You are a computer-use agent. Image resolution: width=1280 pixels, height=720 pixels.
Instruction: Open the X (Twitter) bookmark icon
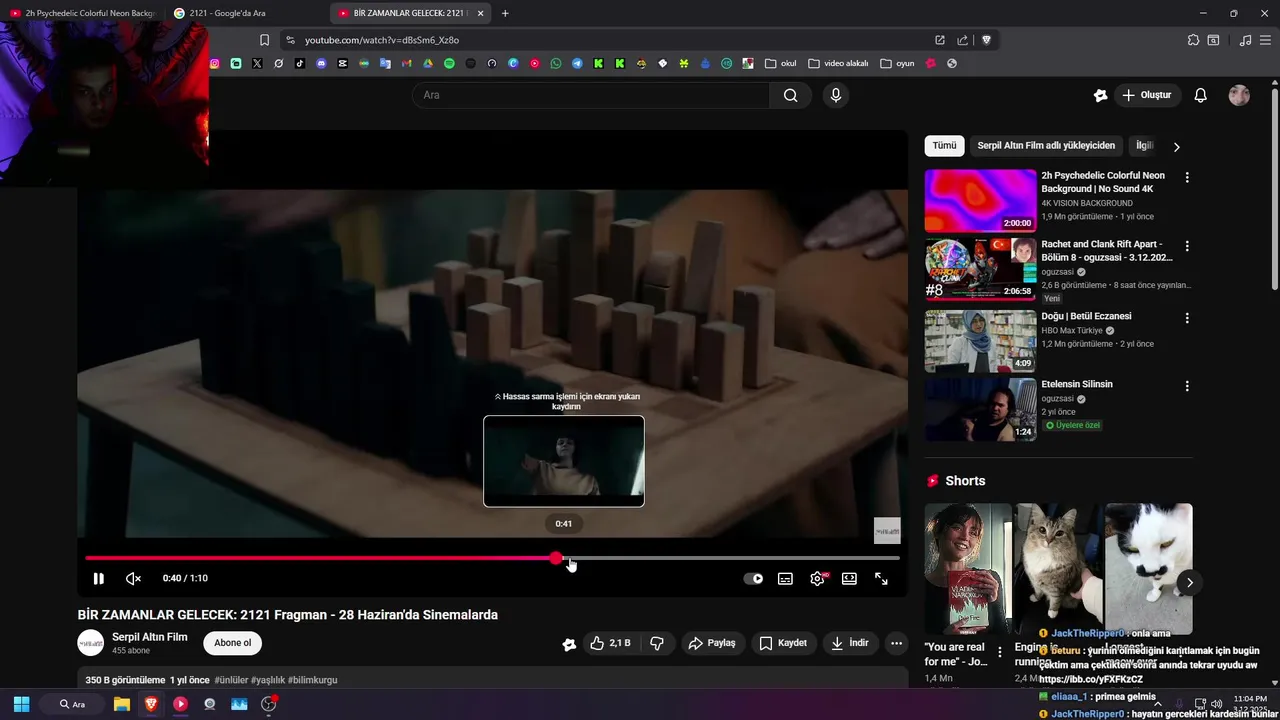[x=257, y=63]
